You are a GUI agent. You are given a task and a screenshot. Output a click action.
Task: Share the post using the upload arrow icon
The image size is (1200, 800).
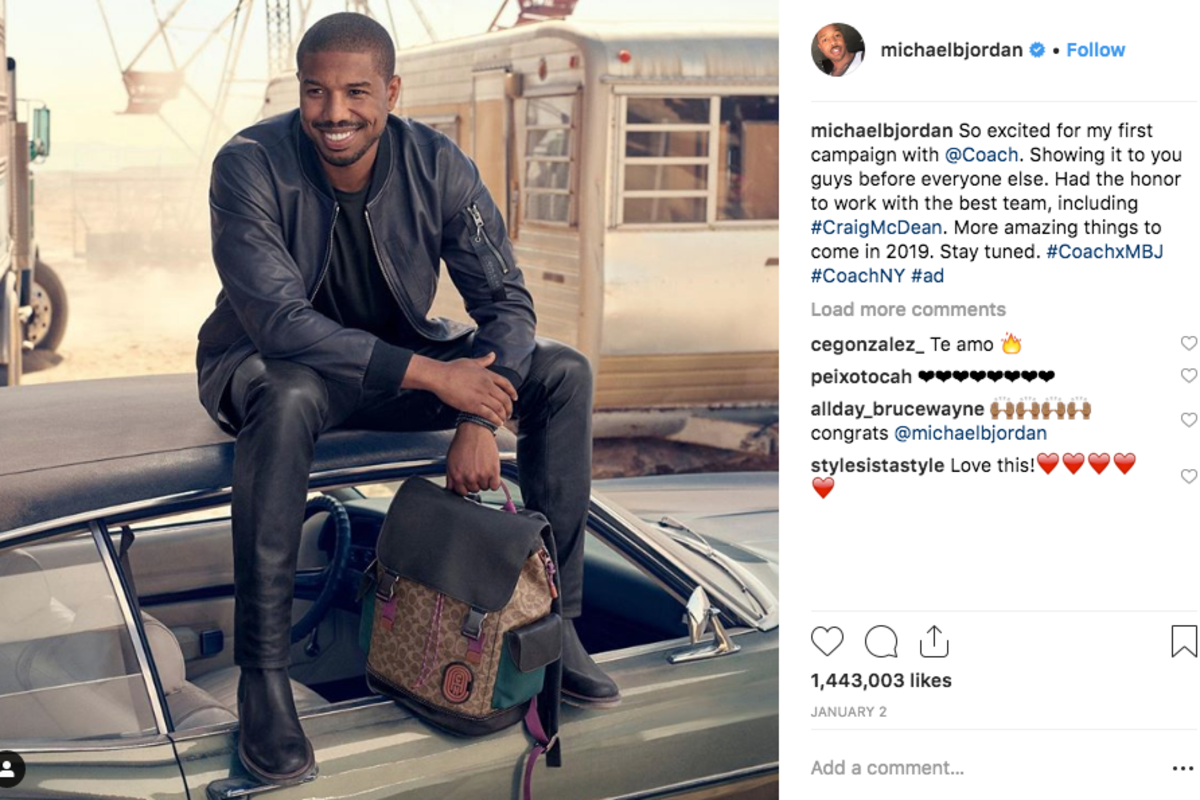(x=933, y=641)
